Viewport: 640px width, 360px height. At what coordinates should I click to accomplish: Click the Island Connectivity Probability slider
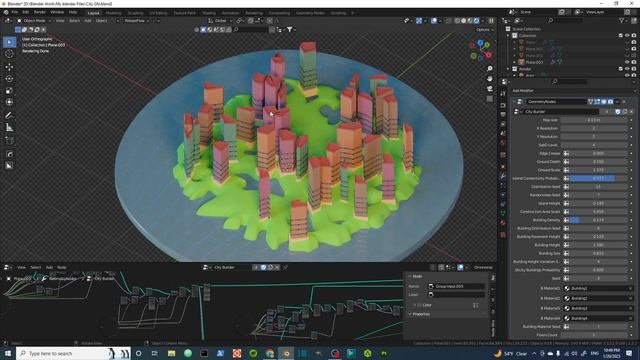(599, 178)
